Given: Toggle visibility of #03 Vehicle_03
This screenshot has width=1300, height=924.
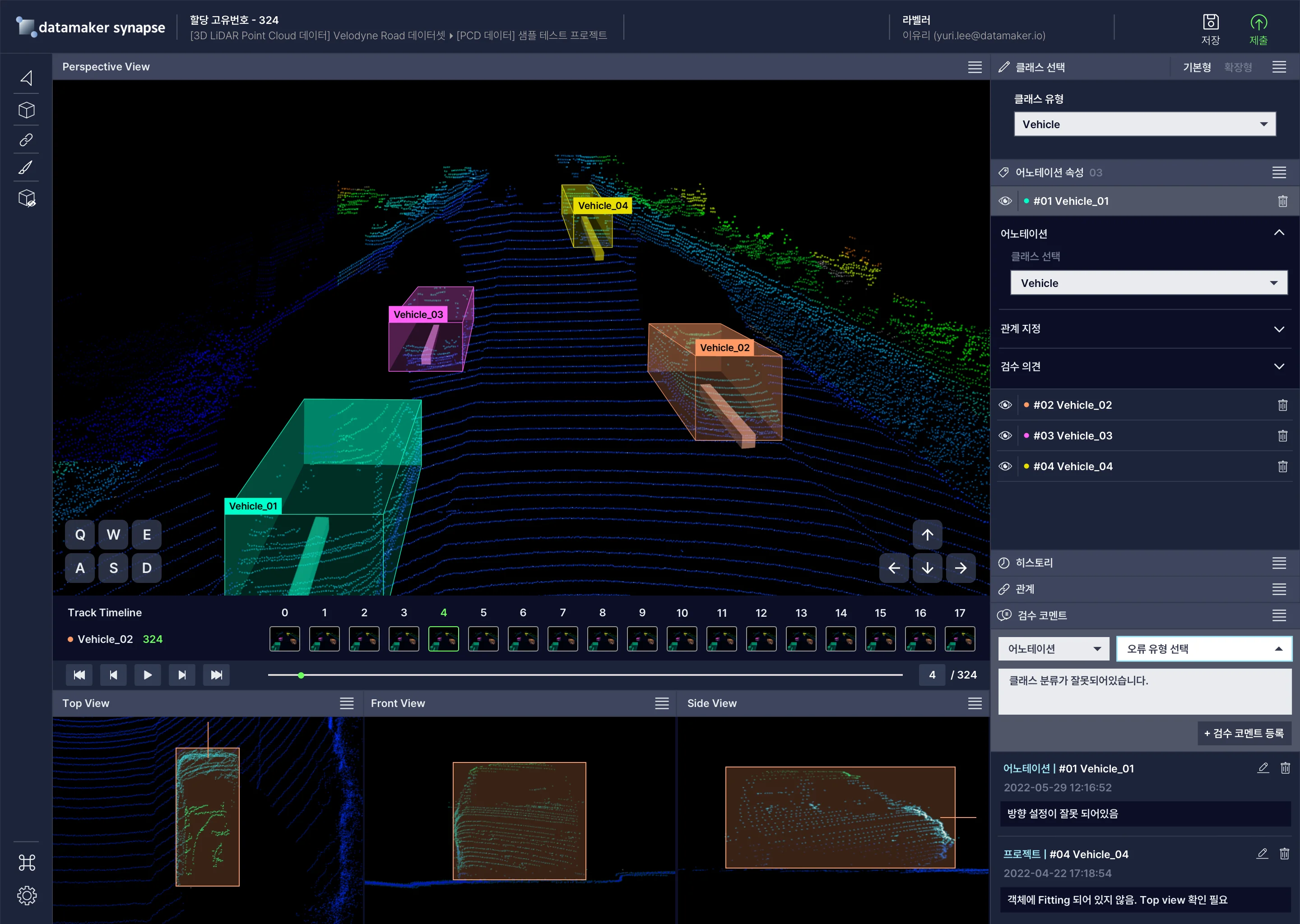Looking at the screenshot, I should pyautogui.click(x=1005, y=436).
